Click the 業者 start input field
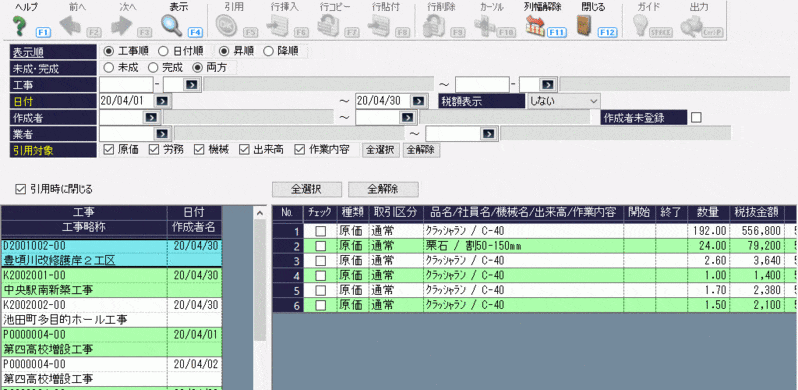The width and height of the screenshot is (798, 390). pos(127,133)
